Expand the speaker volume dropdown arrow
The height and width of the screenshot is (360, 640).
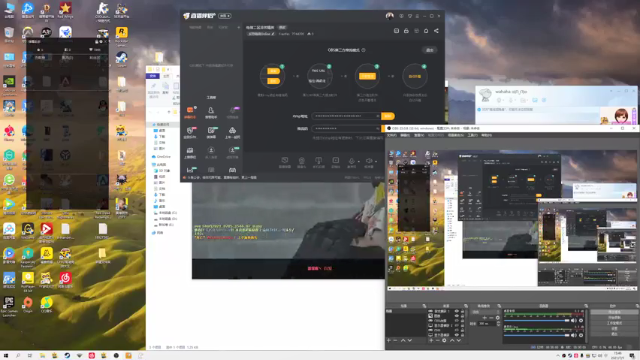[x=376, y=161]
